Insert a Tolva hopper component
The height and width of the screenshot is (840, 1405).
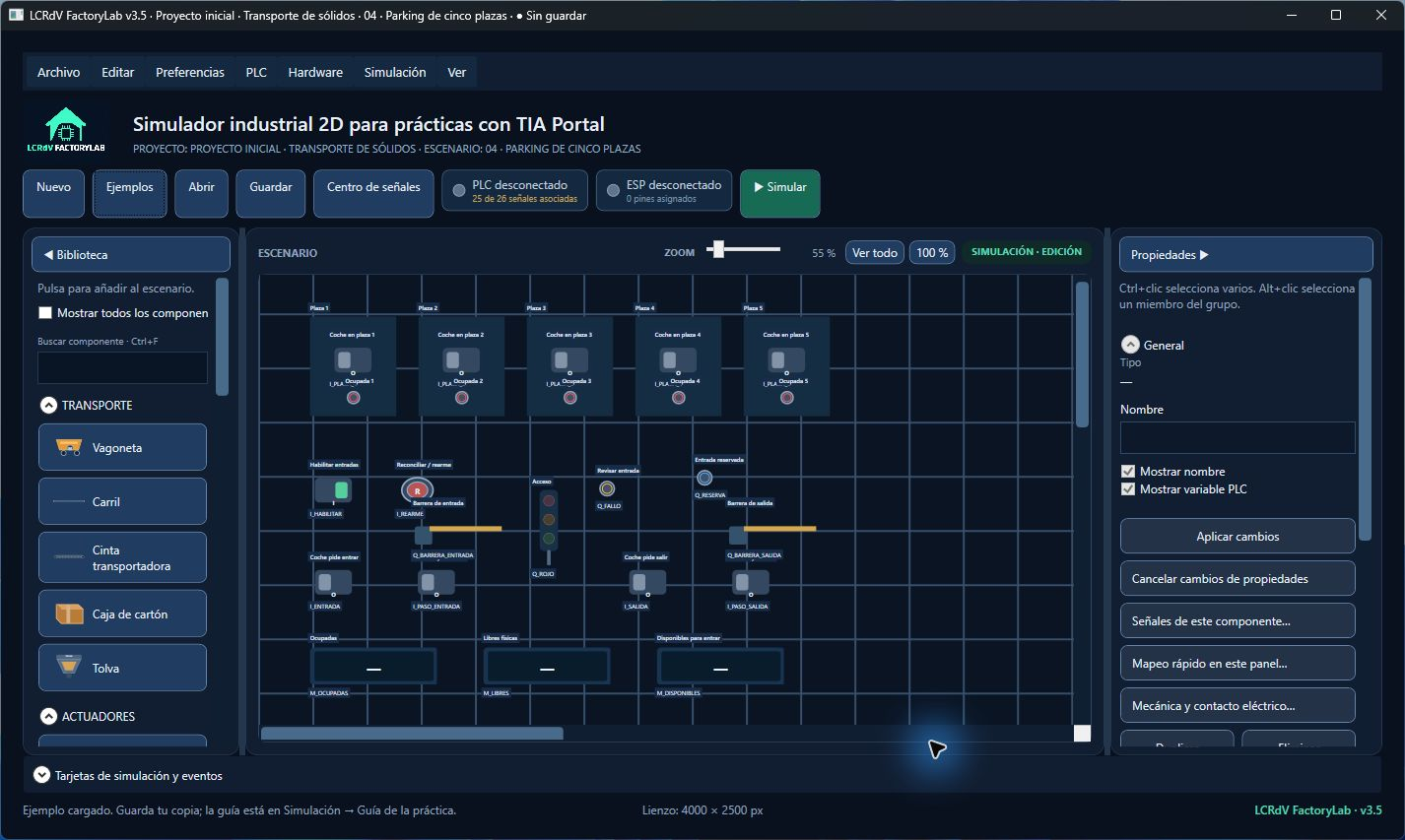pos(122,668)
